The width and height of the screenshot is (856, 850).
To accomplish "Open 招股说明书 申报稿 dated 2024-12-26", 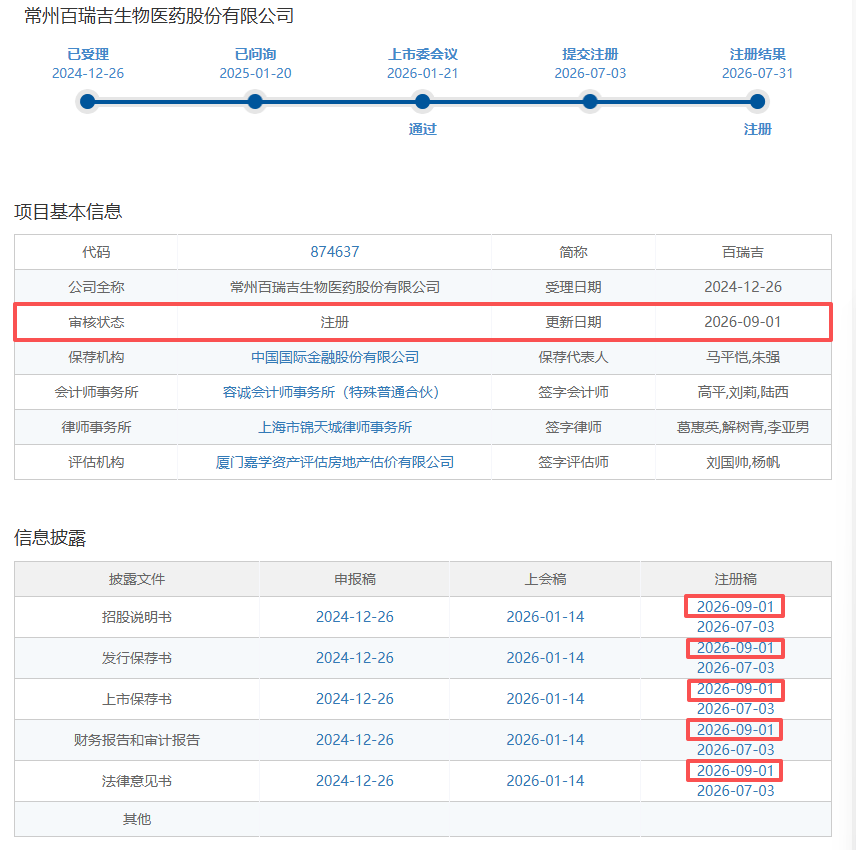I will (355, 617).
